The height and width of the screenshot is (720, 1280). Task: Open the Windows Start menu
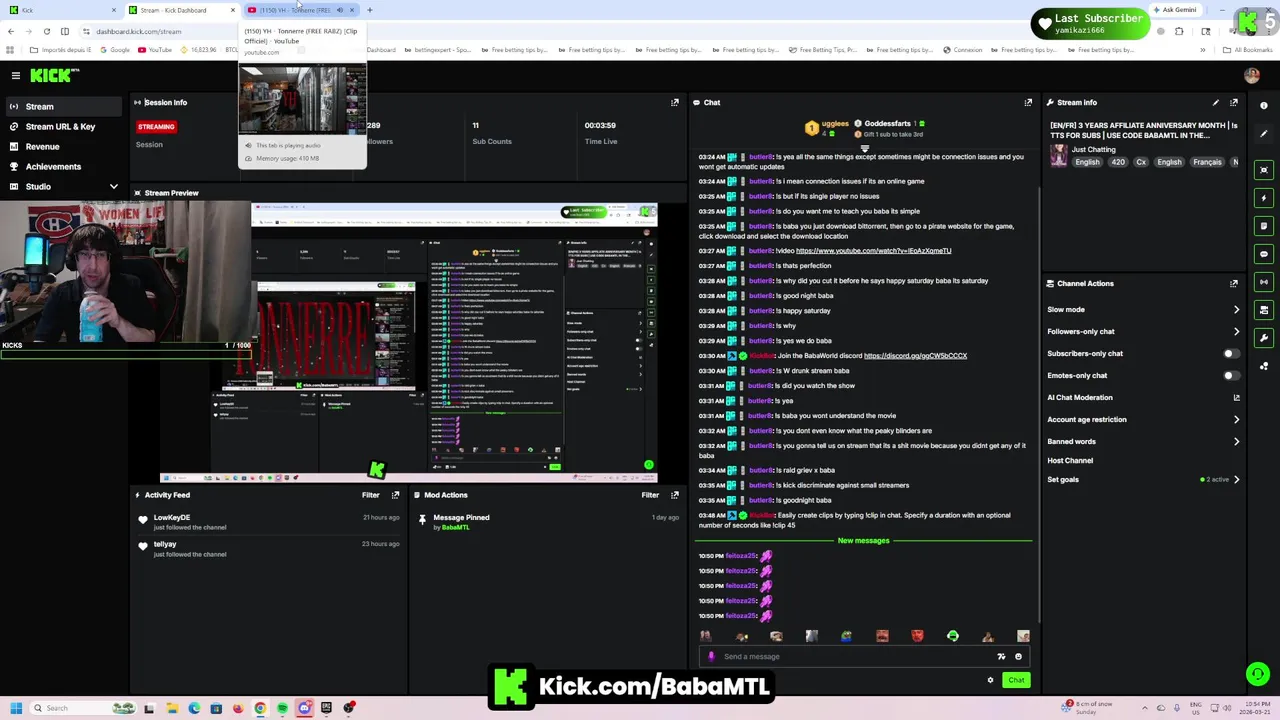(x=15, y=708)
